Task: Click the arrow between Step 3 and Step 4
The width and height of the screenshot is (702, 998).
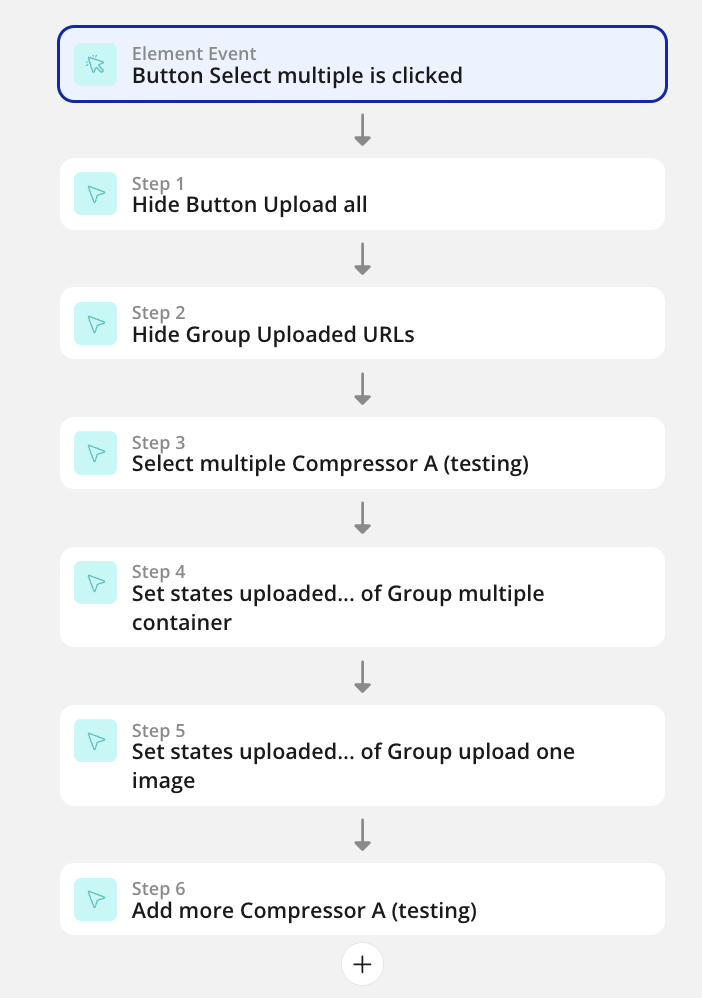Action: click(362, 517)
